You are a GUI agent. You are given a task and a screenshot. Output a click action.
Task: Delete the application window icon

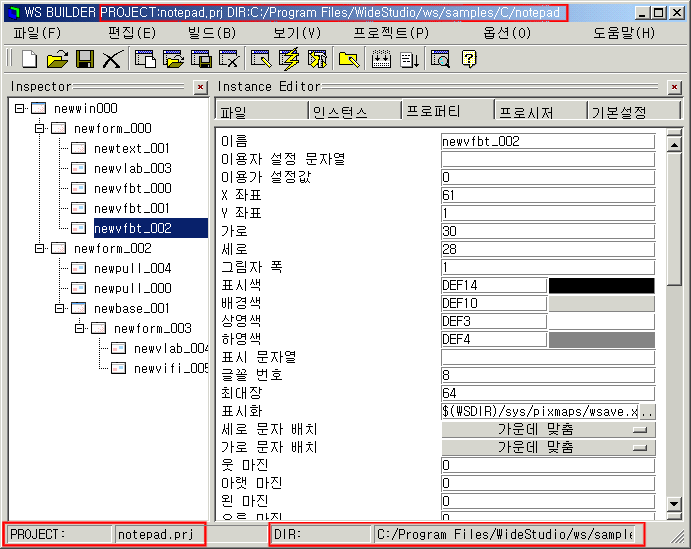(x=229, y=59)
